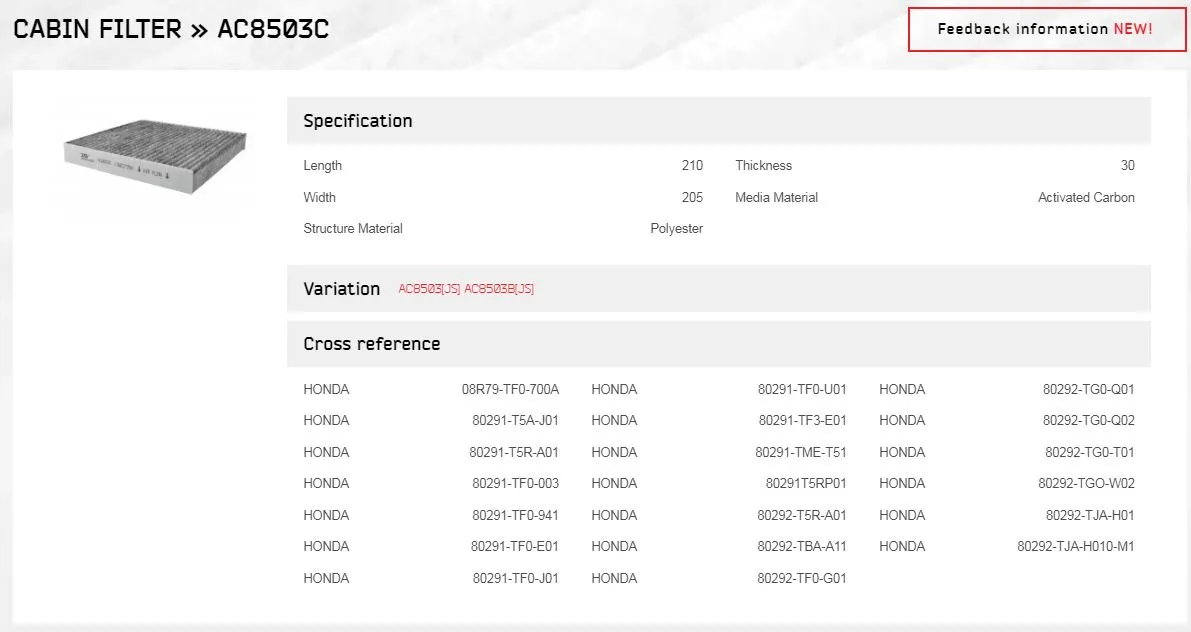This screenshot has width=1191, height=632.
Task: Click Honda part number 80291-T5A-J01
Action: [x=515, y=420]
